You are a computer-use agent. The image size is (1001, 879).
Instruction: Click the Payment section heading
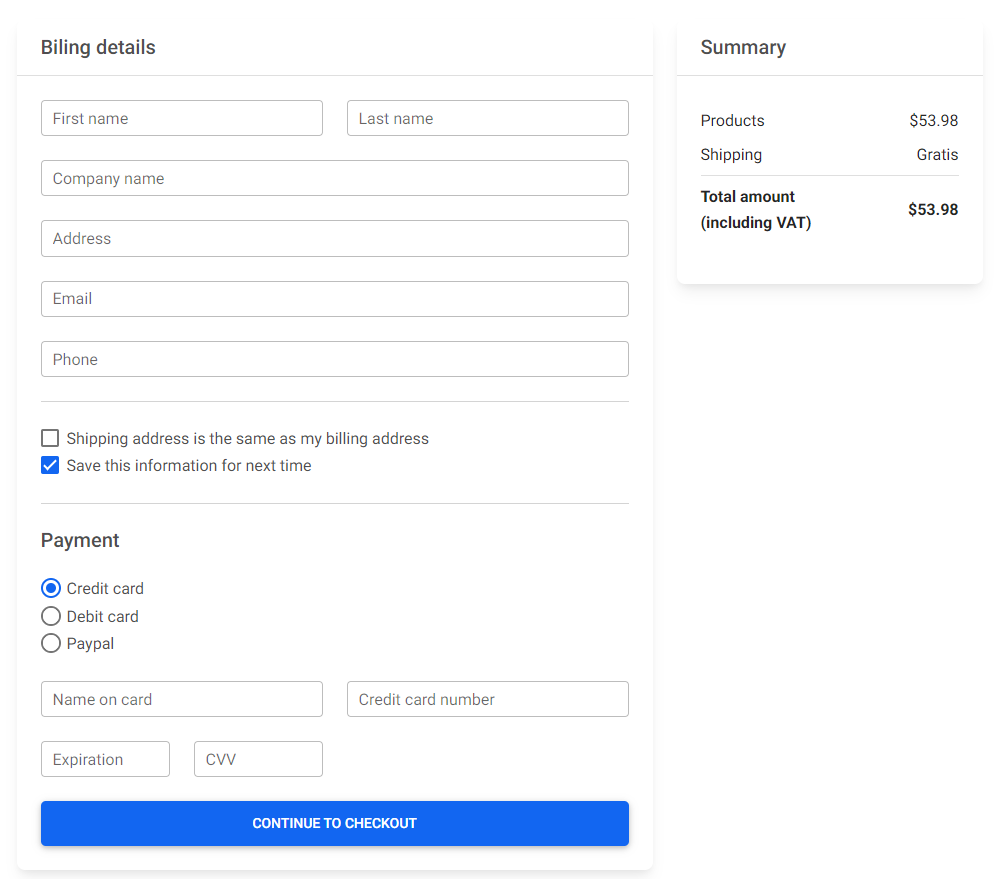(80, 540)
